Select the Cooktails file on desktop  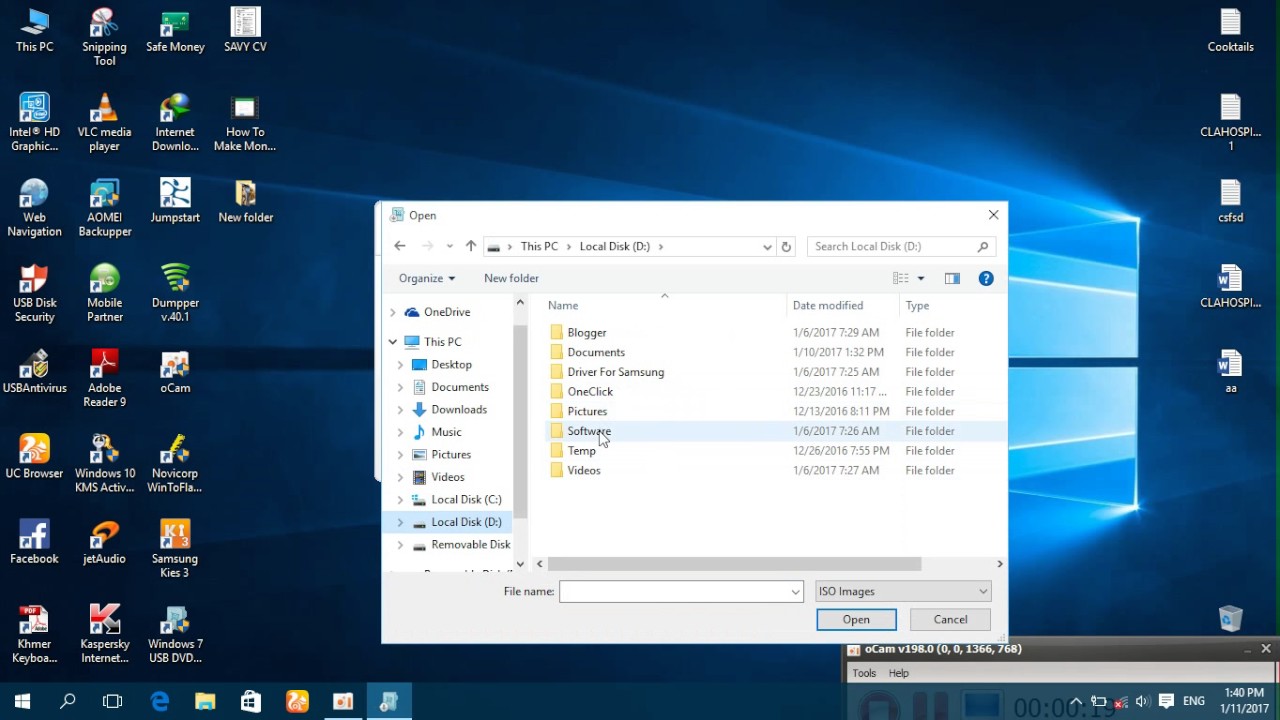coord(1230,30)
